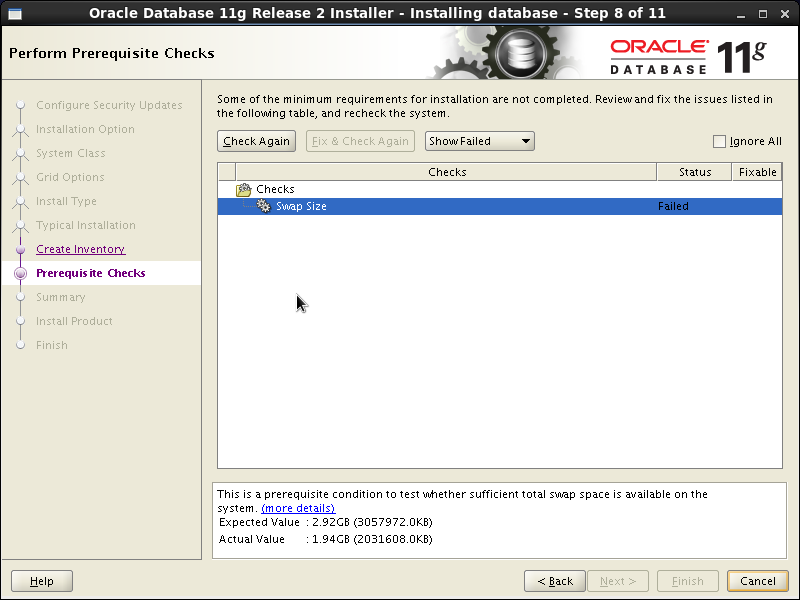Open the Show Failed dropdown
This screenshot has height=600, width=800.
[x=480, y=141]
